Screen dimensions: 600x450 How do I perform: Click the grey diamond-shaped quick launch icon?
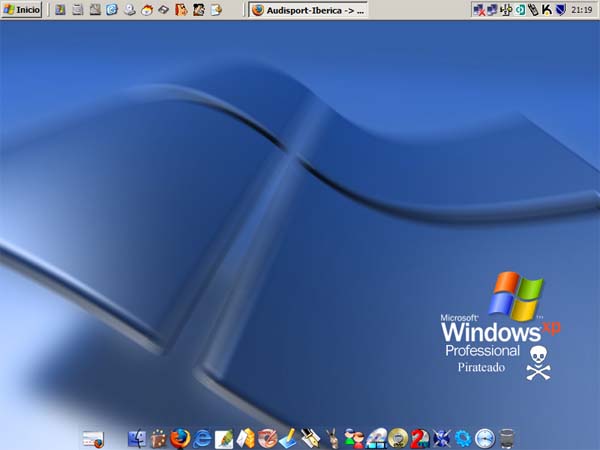[164, 10]
